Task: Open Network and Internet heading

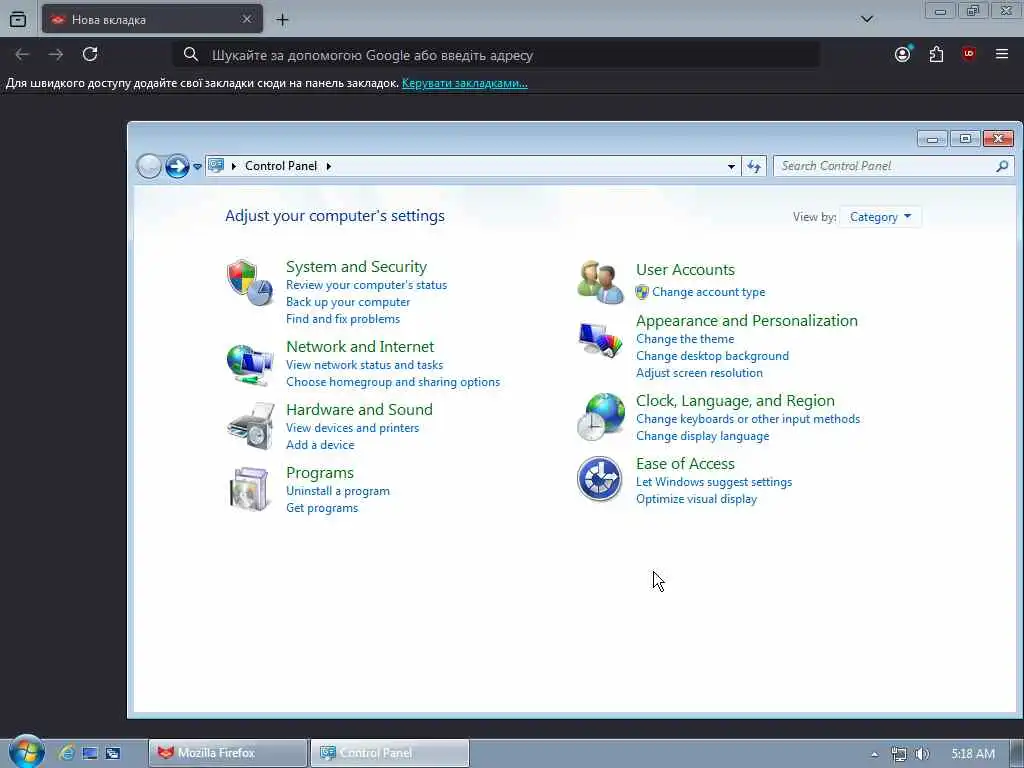Action: click(360, 346)
